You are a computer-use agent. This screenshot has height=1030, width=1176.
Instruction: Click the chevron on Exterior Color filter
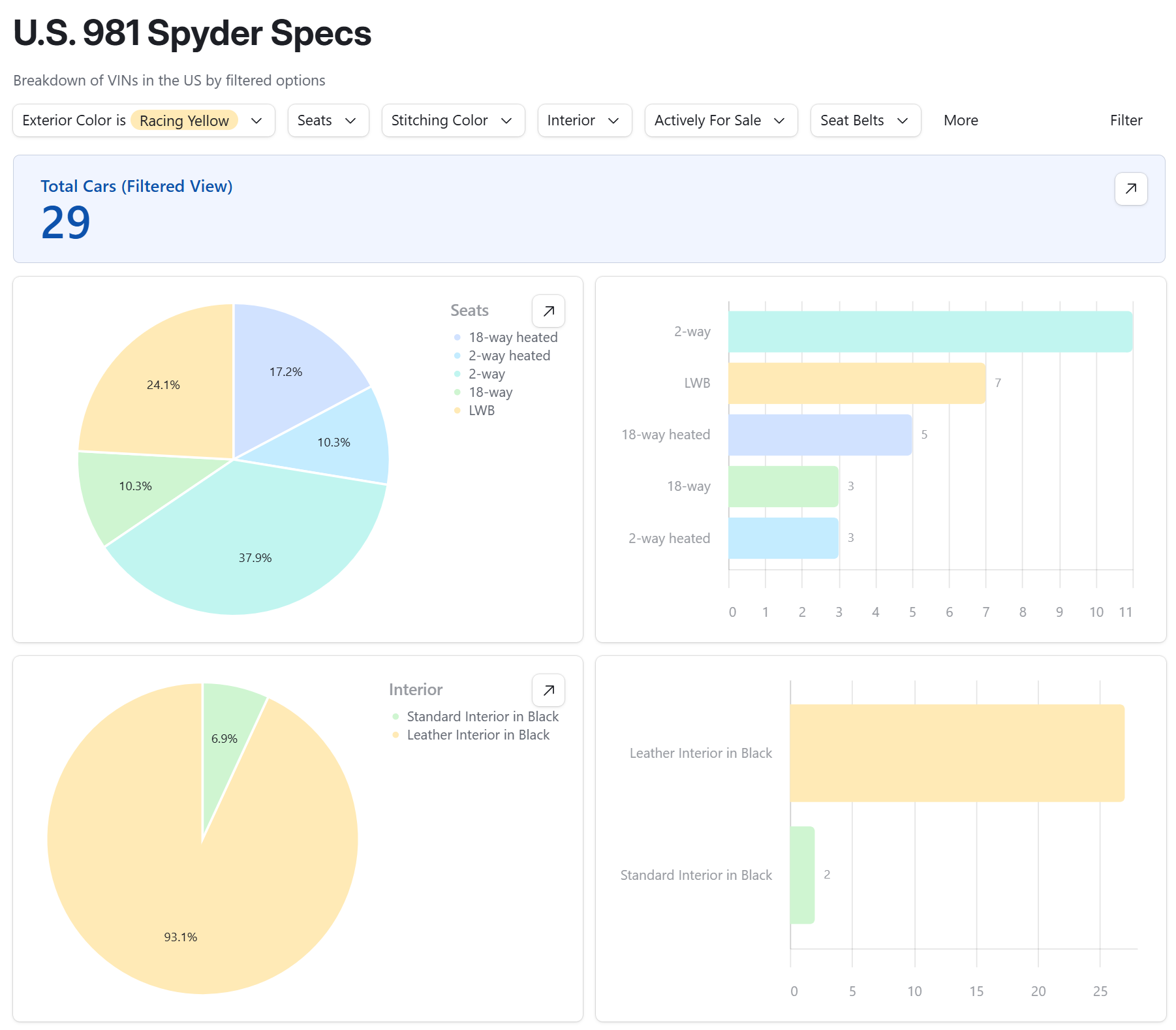point(256,121)
